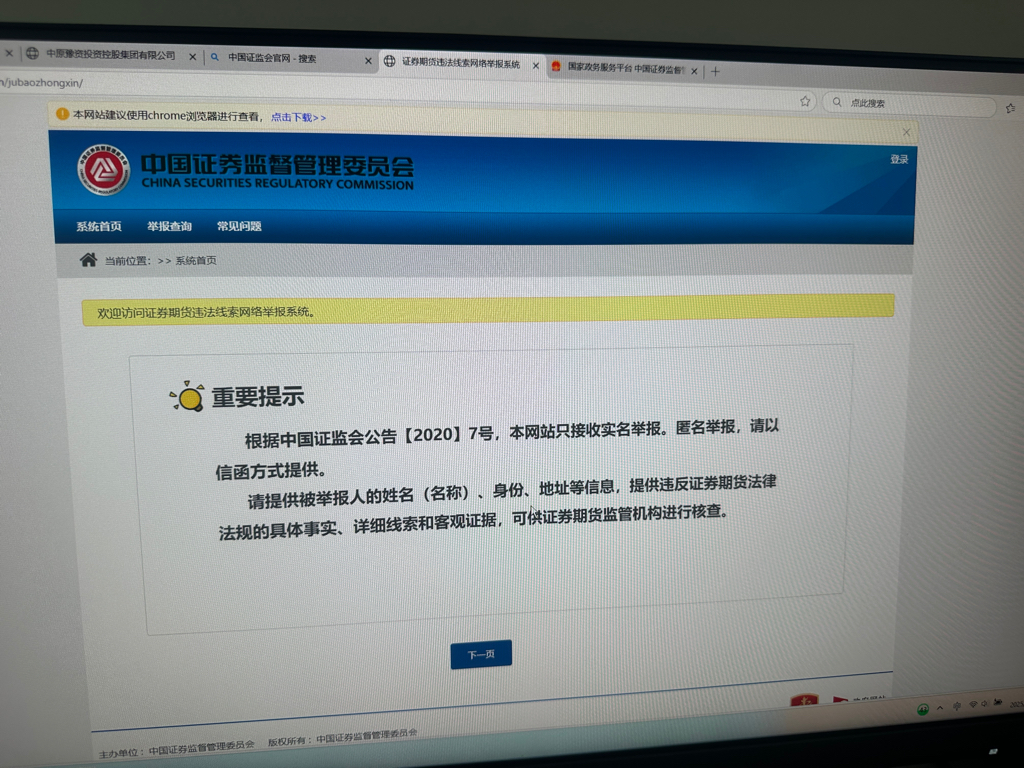Click the 下一页 button
Image resolution: width=1024 pixels, height=768 pixels.
(481, 654)
